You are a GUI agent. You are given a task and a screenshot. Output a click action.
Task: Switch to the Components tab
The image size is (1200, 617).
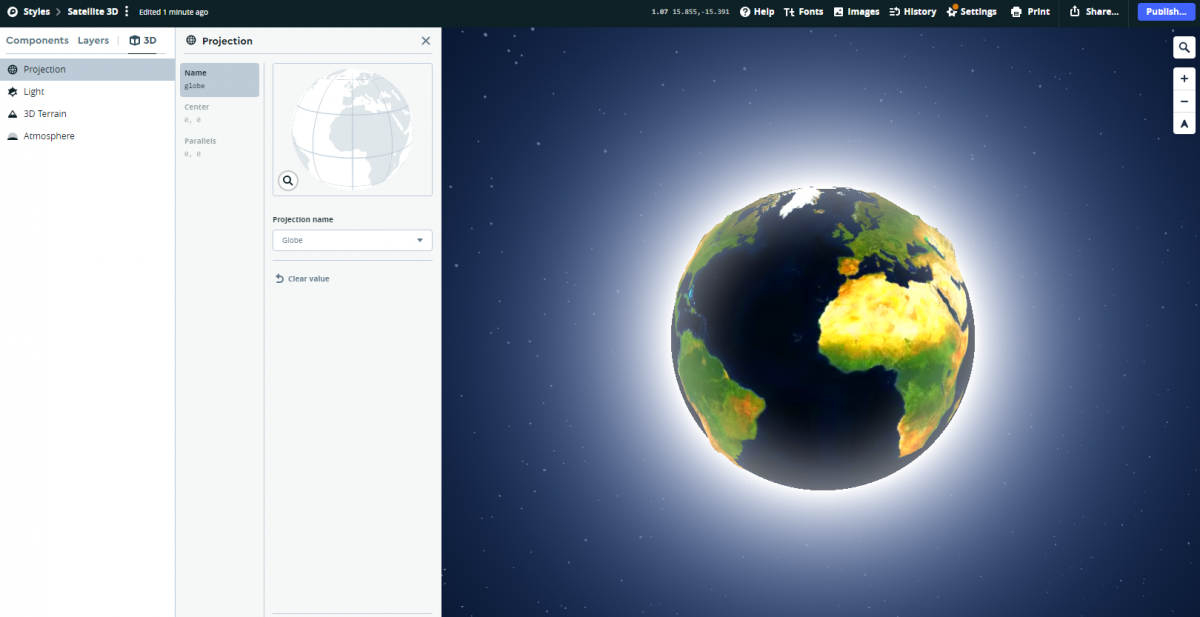[x=37, y=40]
